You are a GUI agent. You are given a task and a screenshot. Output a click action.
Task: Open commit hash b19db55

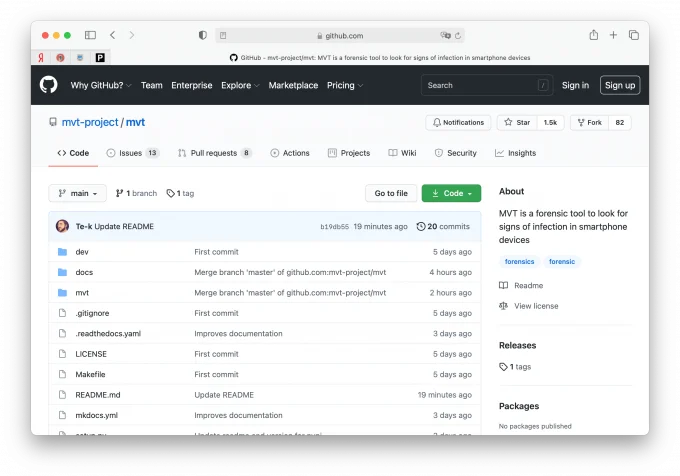pyautogui.click(x=334, y=226)
